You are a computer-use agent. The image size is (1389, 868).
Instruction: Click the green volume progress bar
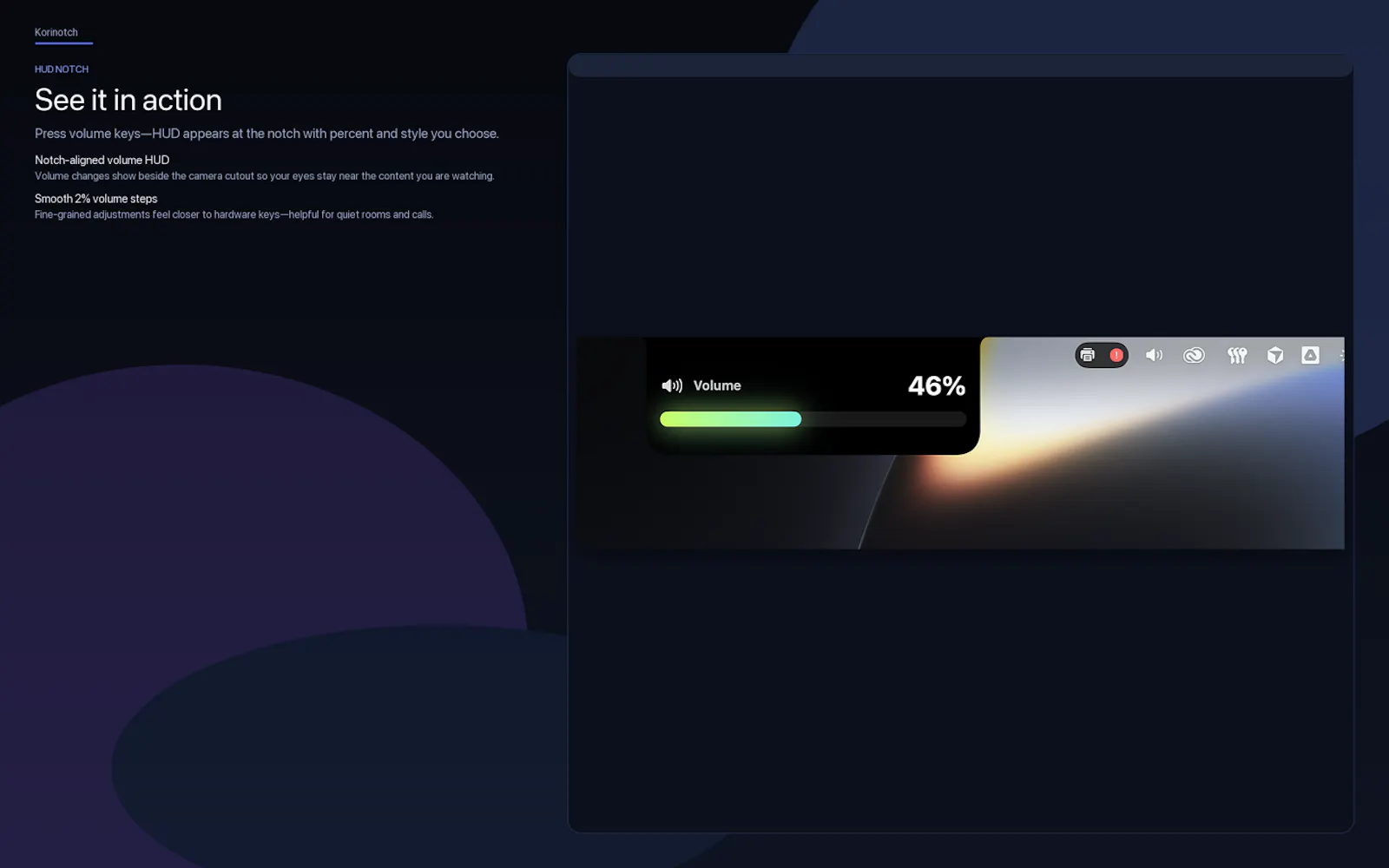pyautogui.click(x=813, y=419)
